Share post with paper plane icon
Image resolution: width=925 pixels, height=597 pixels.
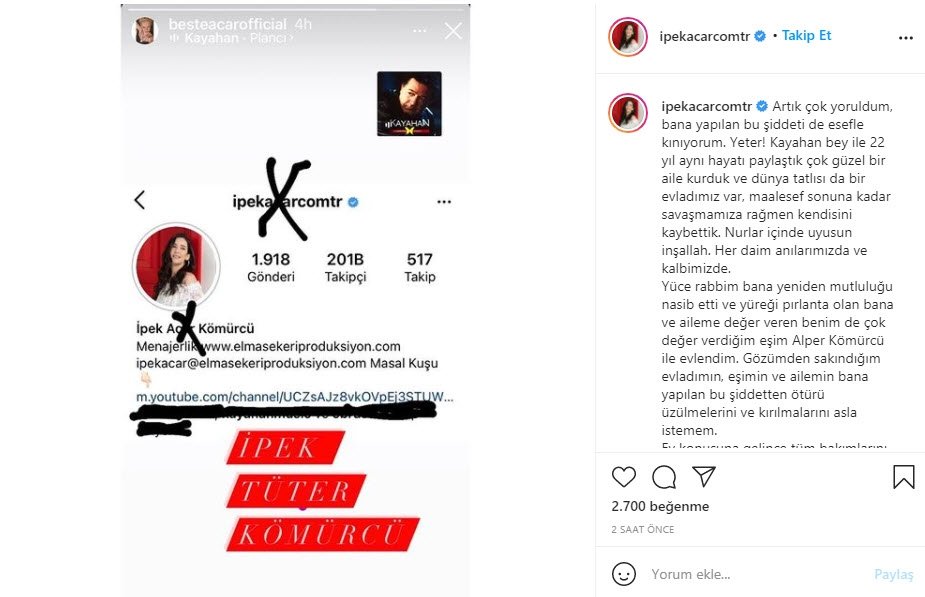(x=704, y=476)
